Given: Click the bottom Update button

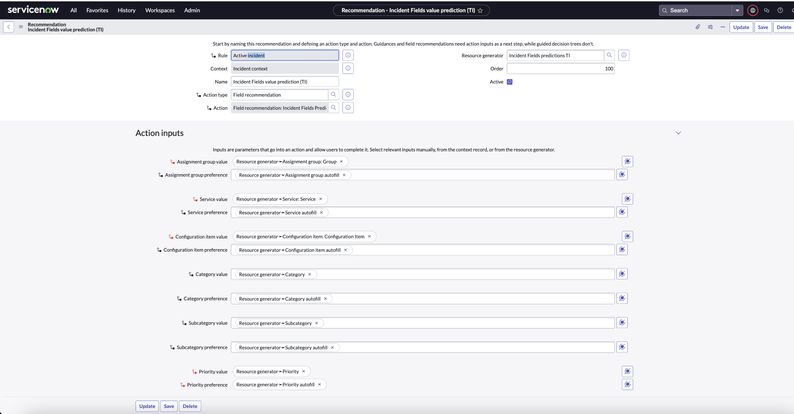Looking at the screenshot, I should [147, 406].
